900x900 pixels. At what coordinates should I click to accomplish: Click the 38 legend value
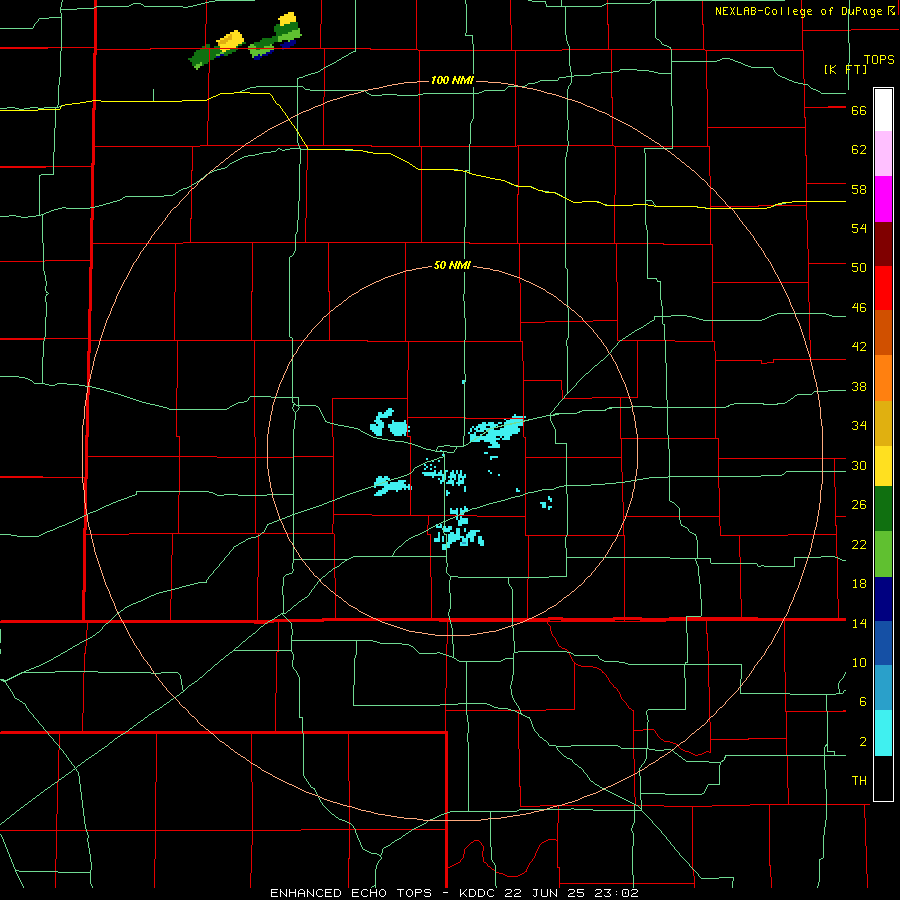pos(859,387)
